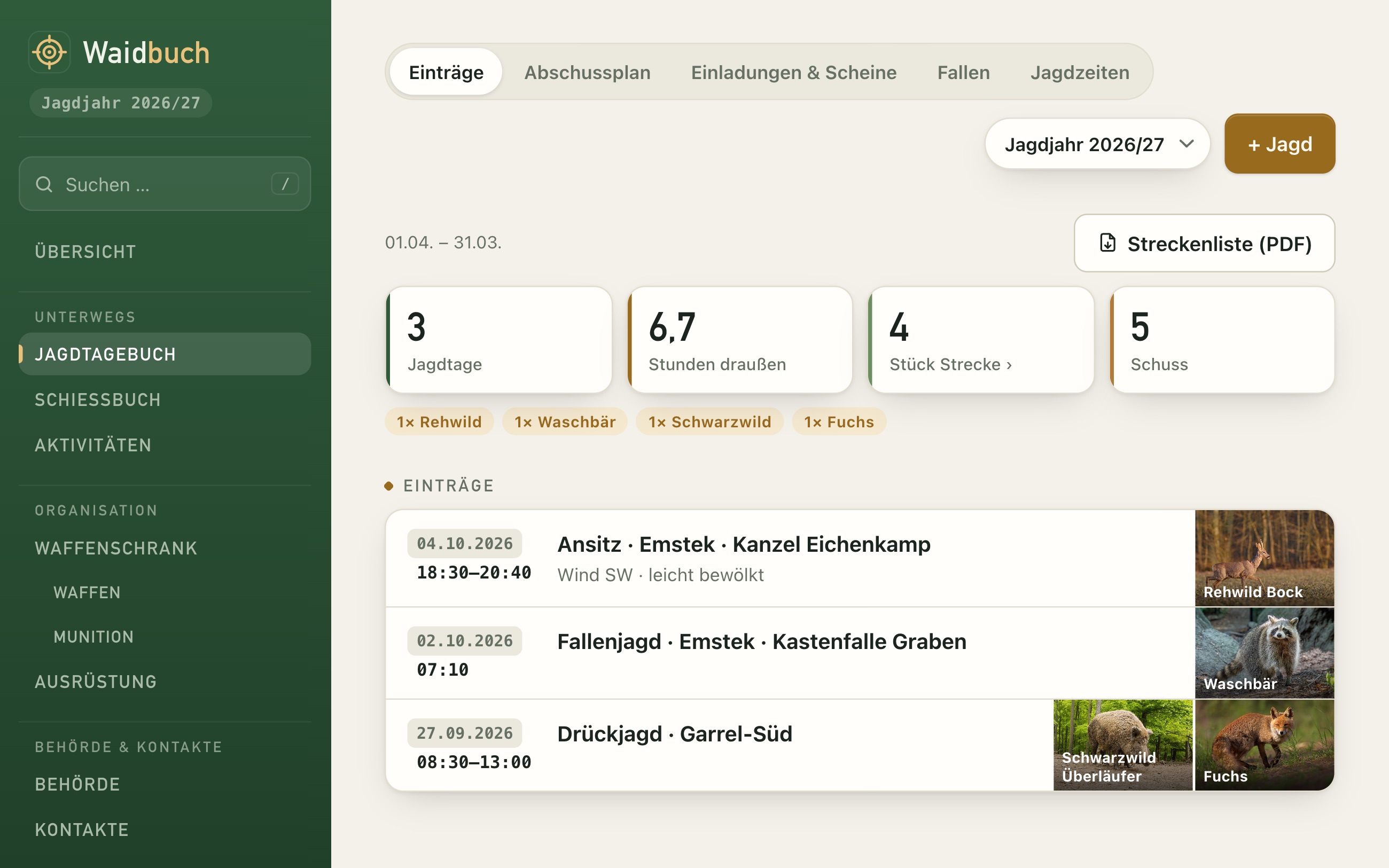The image size is (1389, 868).
Task: Select the Einträge tab
Action: point(446,72)
